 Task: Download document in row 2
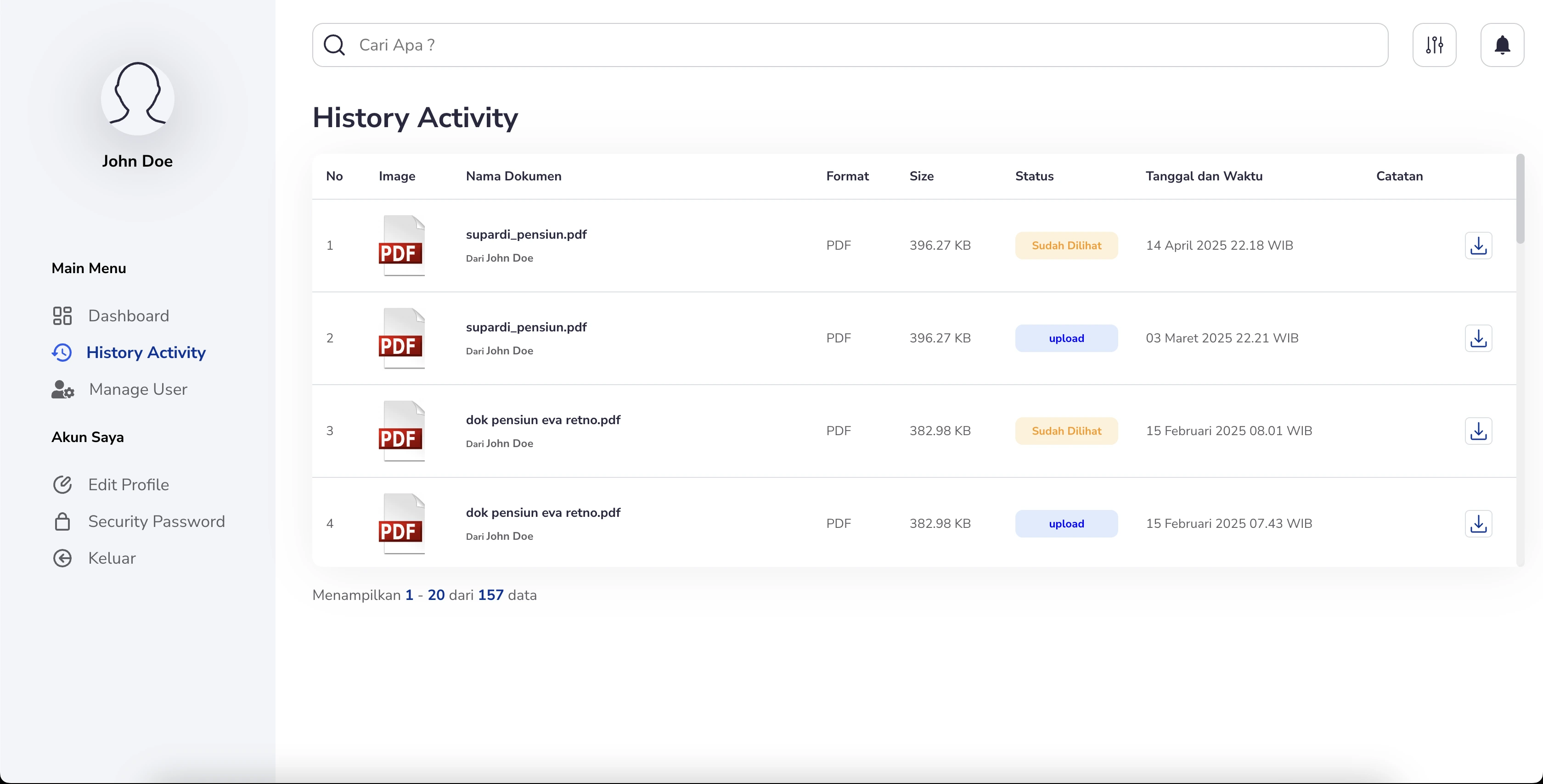(x=1478, y=338)
